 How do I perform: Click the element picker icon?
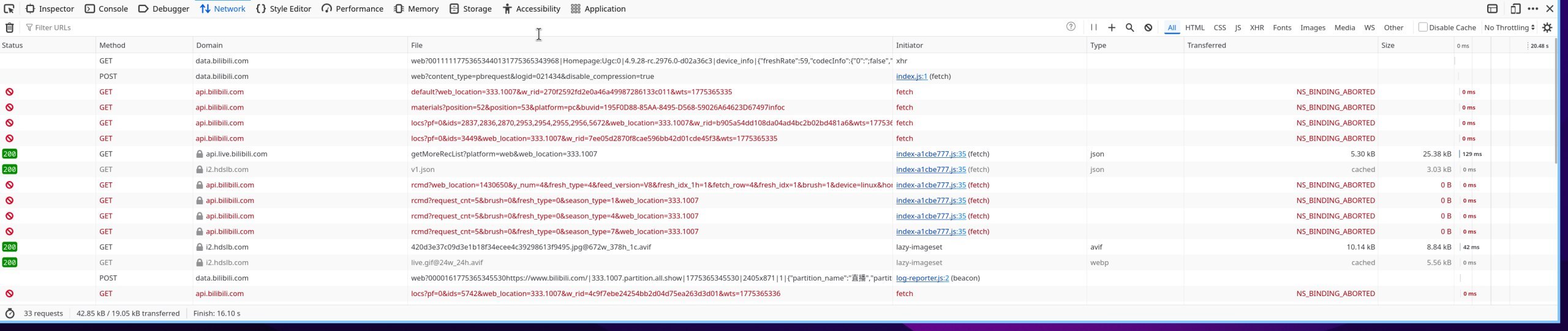tap(9, 9)
